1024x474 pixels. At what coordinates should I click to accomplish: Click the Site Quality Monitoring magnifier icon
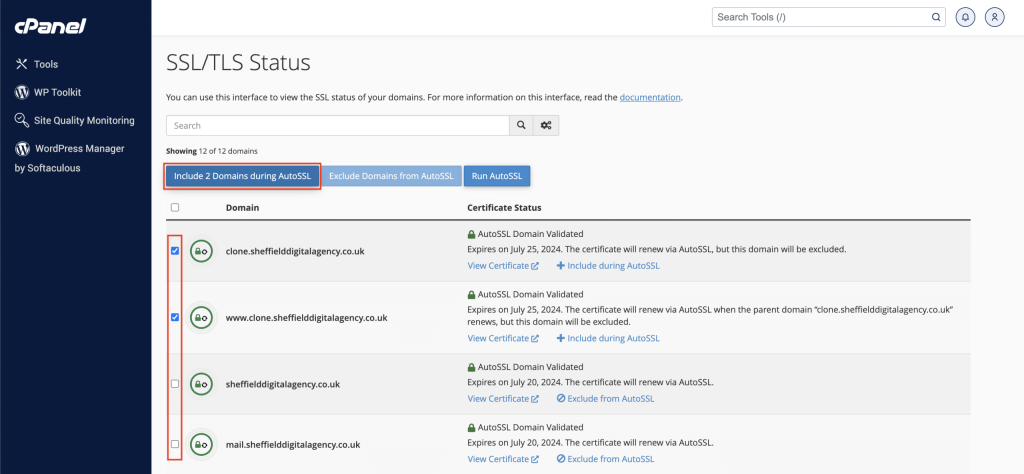[22, 120]
